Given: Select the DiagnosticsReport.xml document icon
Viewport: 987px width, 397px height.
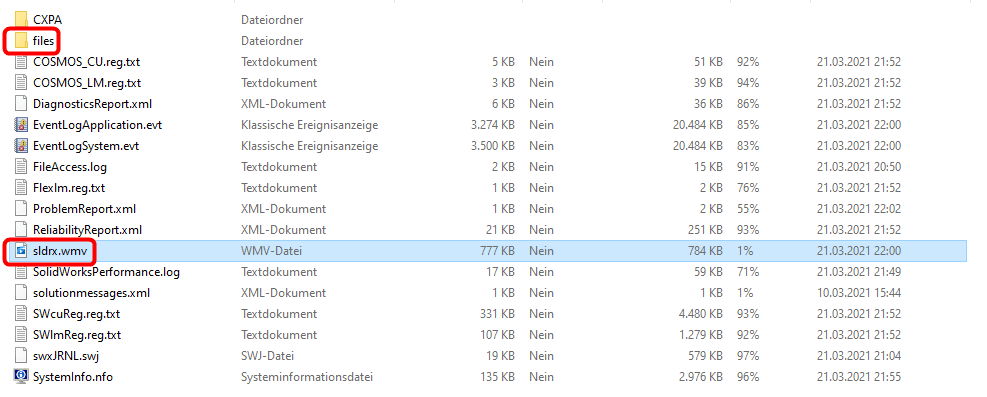Looking at the screenshot, I should tap(21, 104).
